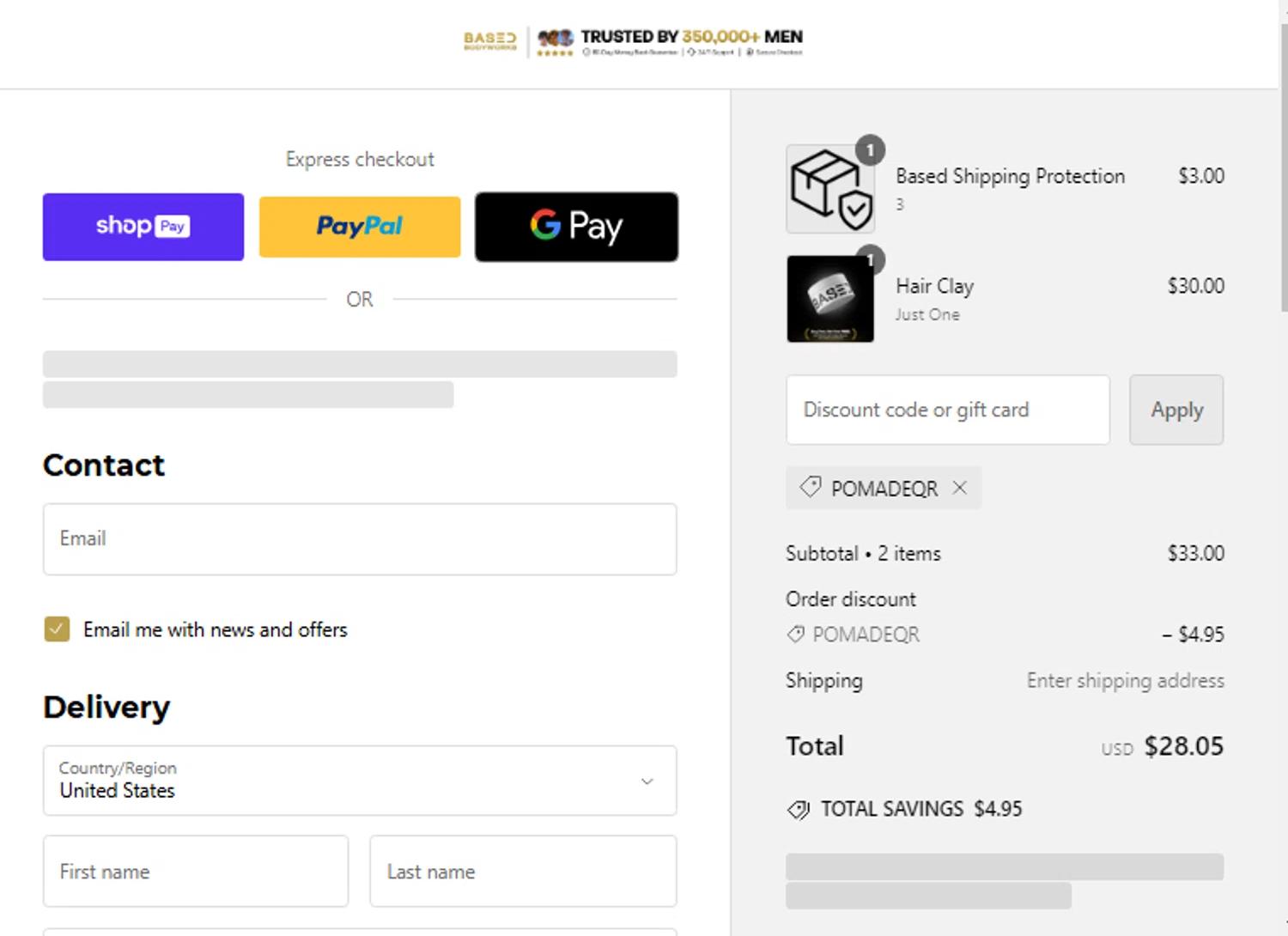Choose PayPal express checkout
Screen dimensions: 1288x936
[360, 227]
